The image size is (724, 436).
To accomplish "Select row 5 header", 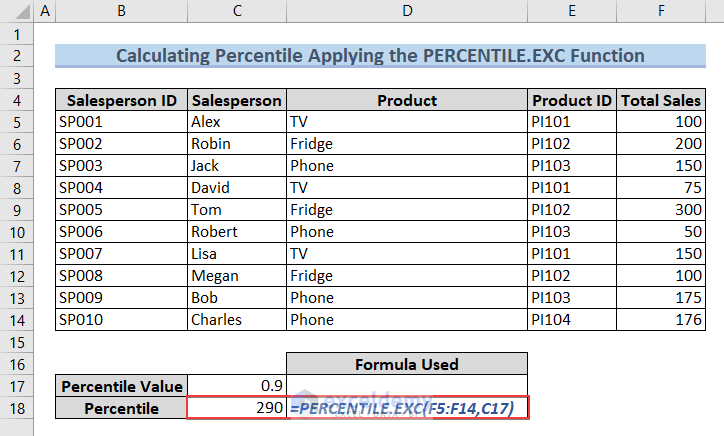I will pyautogui.click(x=16, y=122).
